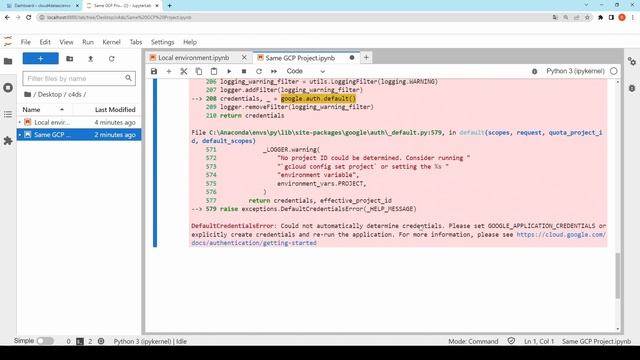The image size is (640, 360).
Task: Click the Upload Files icon
Action: [x=91, y=59]
